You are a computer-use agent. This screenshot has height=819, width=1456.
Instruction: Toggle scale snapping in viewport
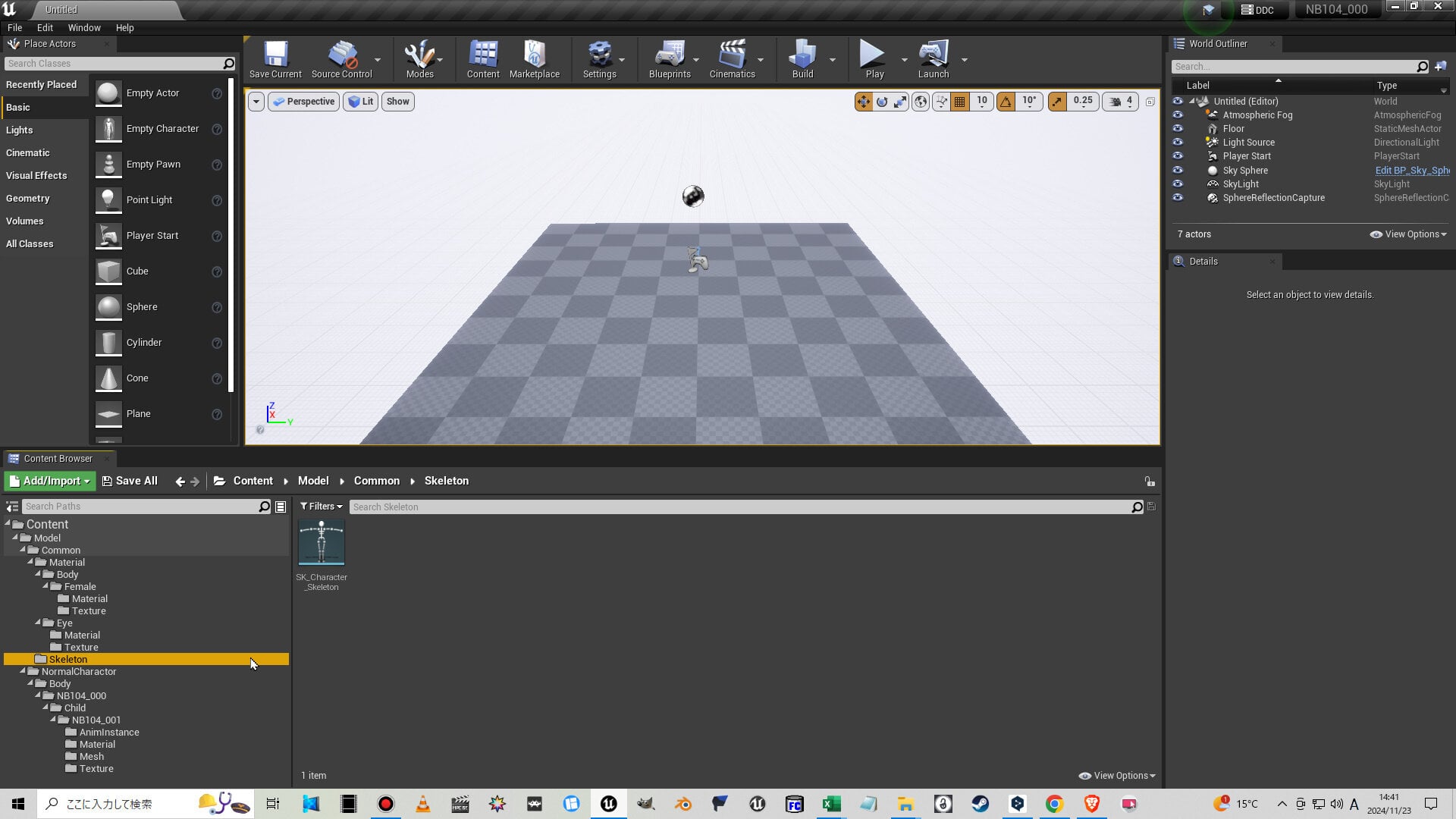1056,102
